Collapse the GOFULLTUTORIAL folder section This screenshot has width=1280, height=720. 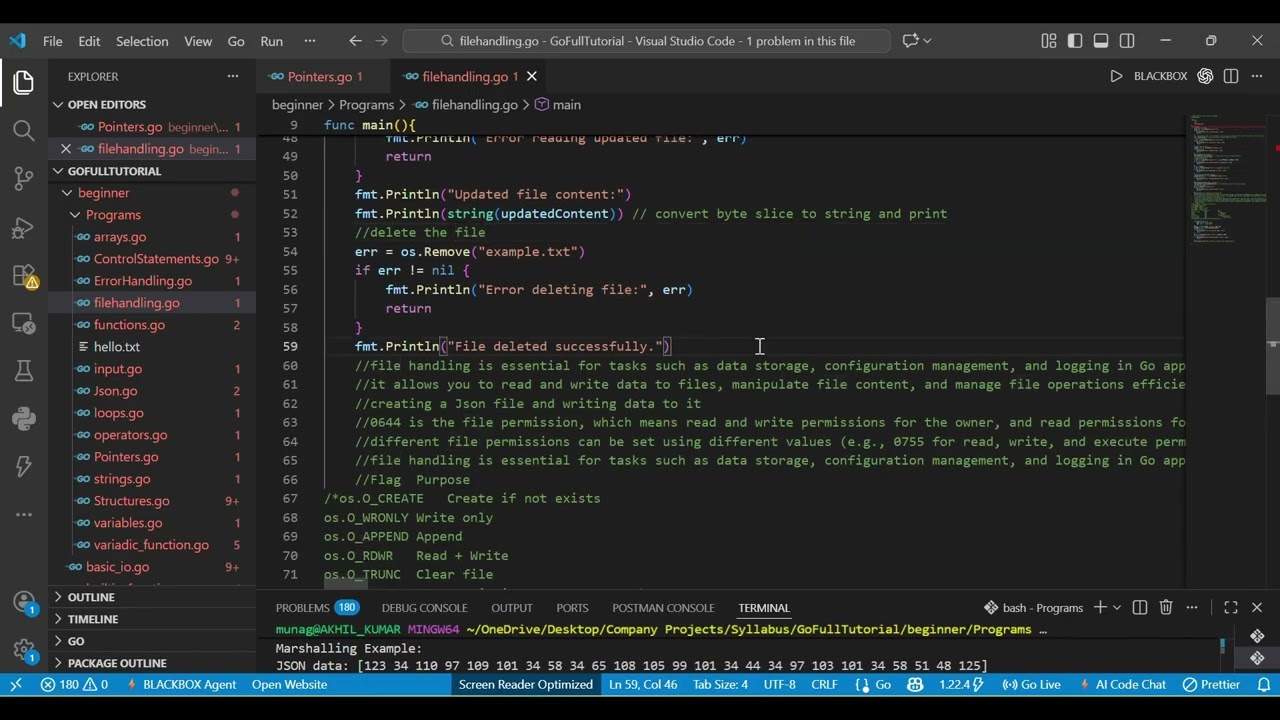click(x=152, y=171)
